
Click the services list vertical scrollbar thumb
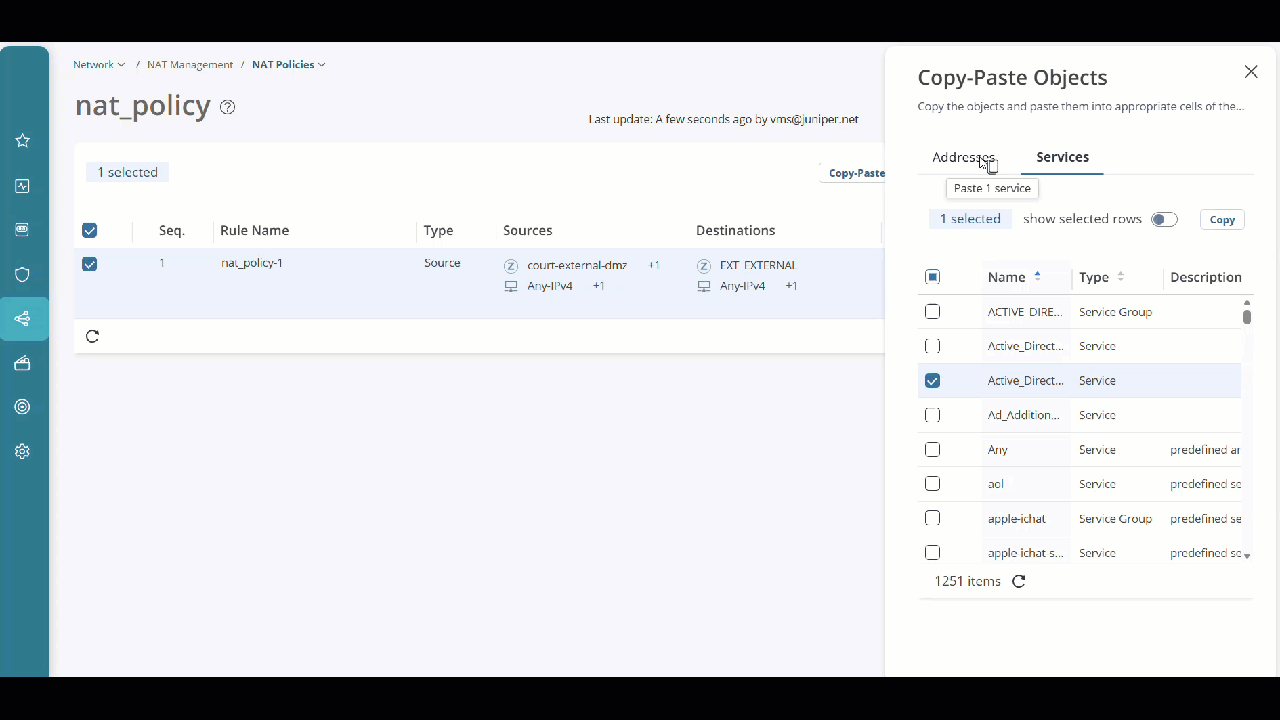(1247, 317)
